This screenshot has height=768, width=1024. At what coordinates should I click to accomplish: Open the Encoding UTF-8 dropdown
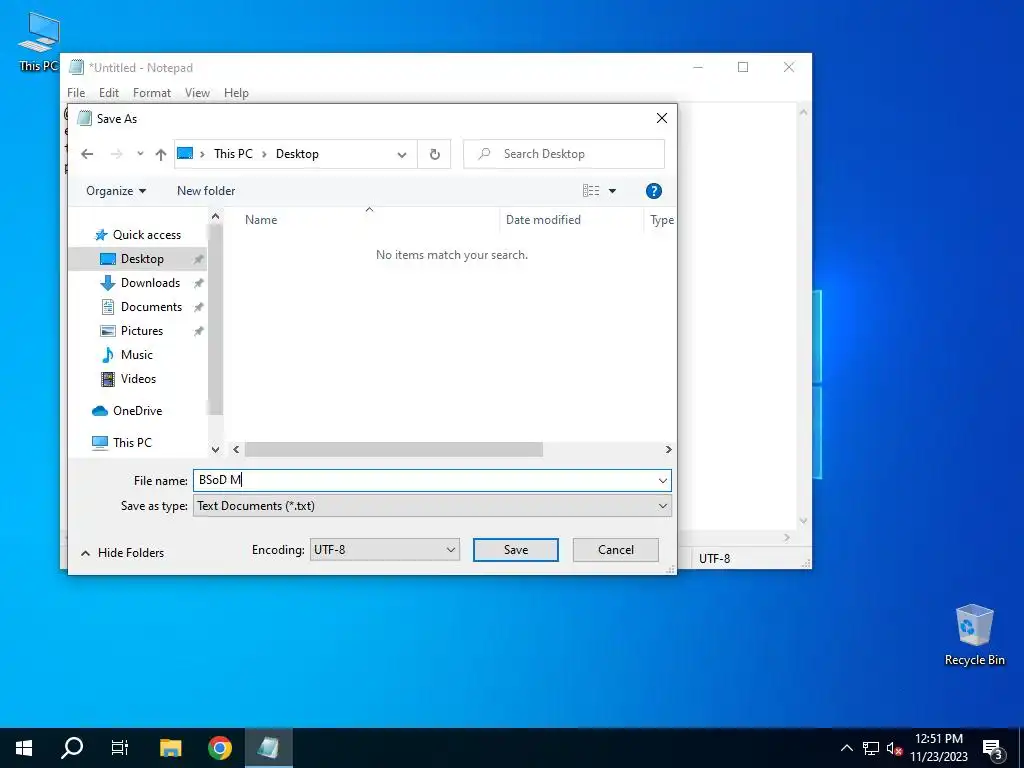(x=385, y=550)
